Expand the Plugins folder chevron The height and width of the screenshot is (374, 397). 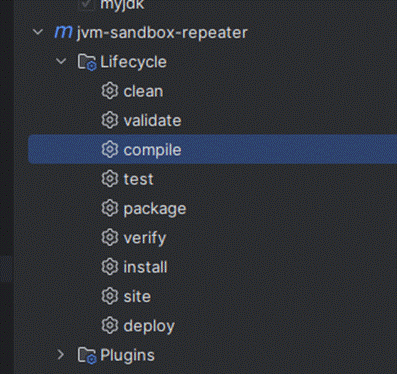[61, 355]
